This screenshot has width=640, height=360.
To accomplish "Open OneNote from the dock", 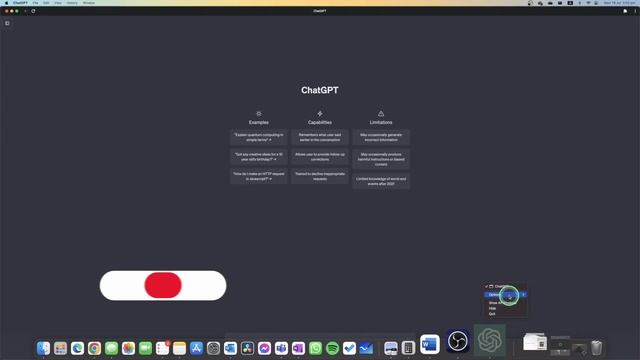I will pyautogui.click(x=298, y=348).
